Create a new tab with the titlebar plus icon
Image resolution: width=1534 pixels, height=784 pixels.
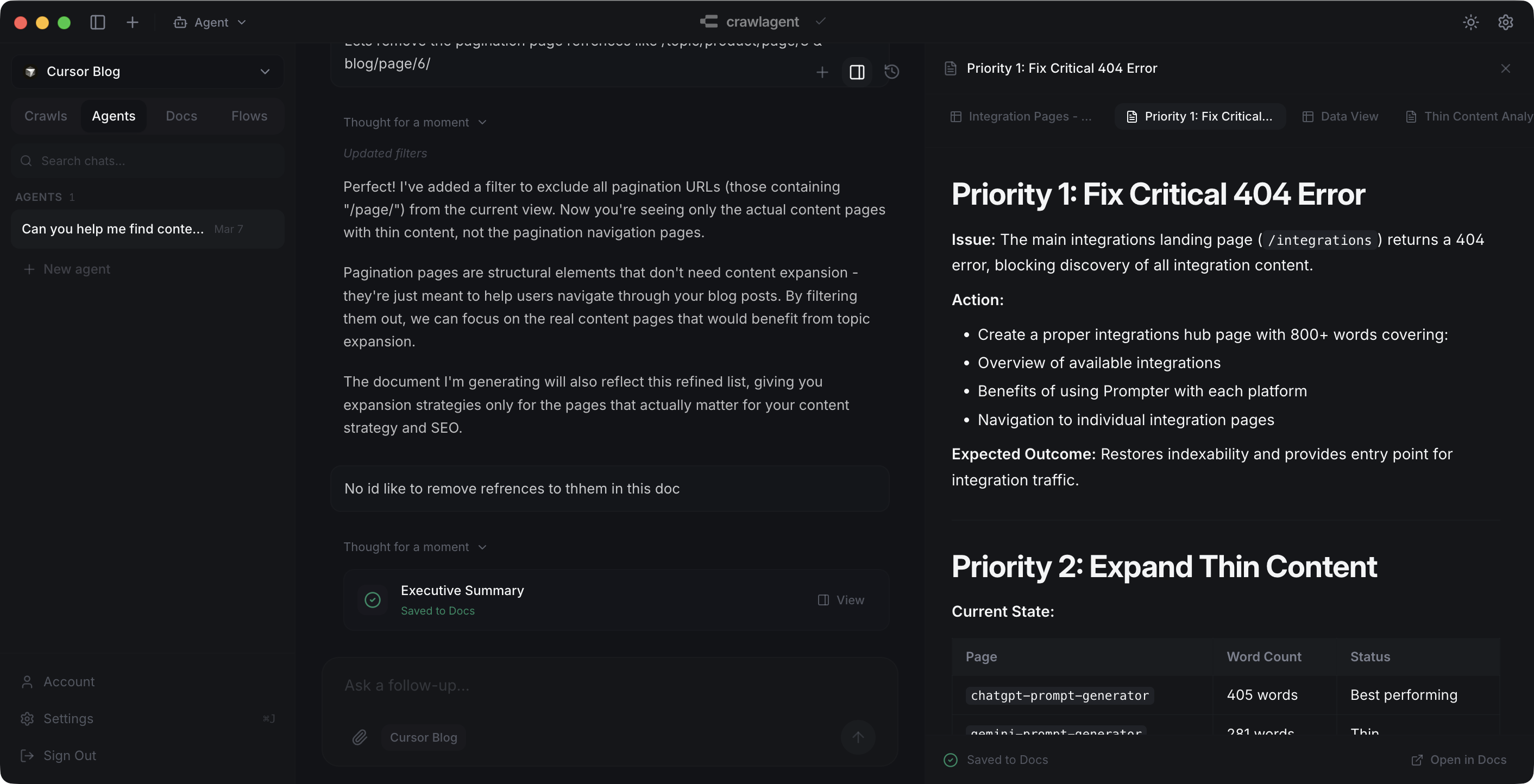131,22
